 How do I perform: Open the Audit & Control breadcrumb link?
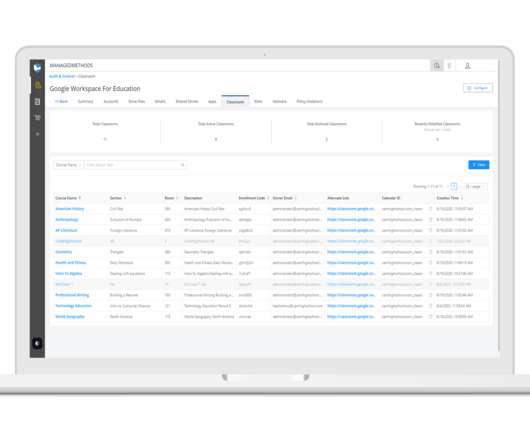point(62,76)
